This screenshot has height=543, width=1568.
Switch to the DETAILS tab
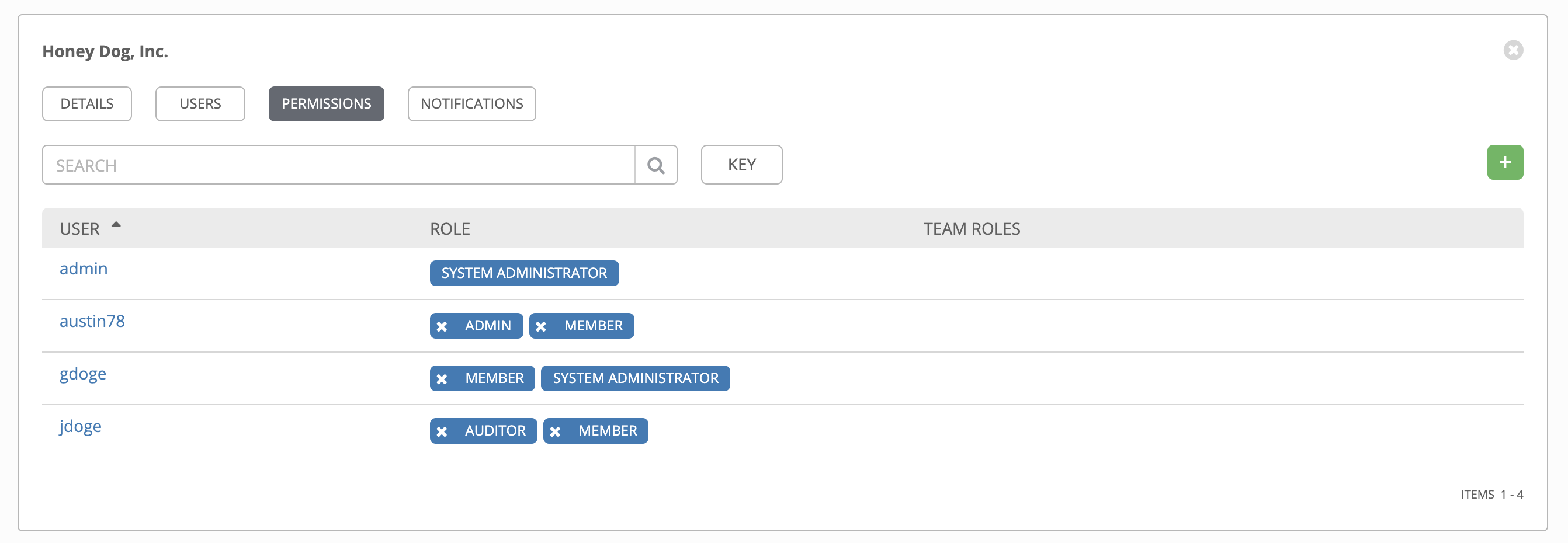[x=87, y=104]
